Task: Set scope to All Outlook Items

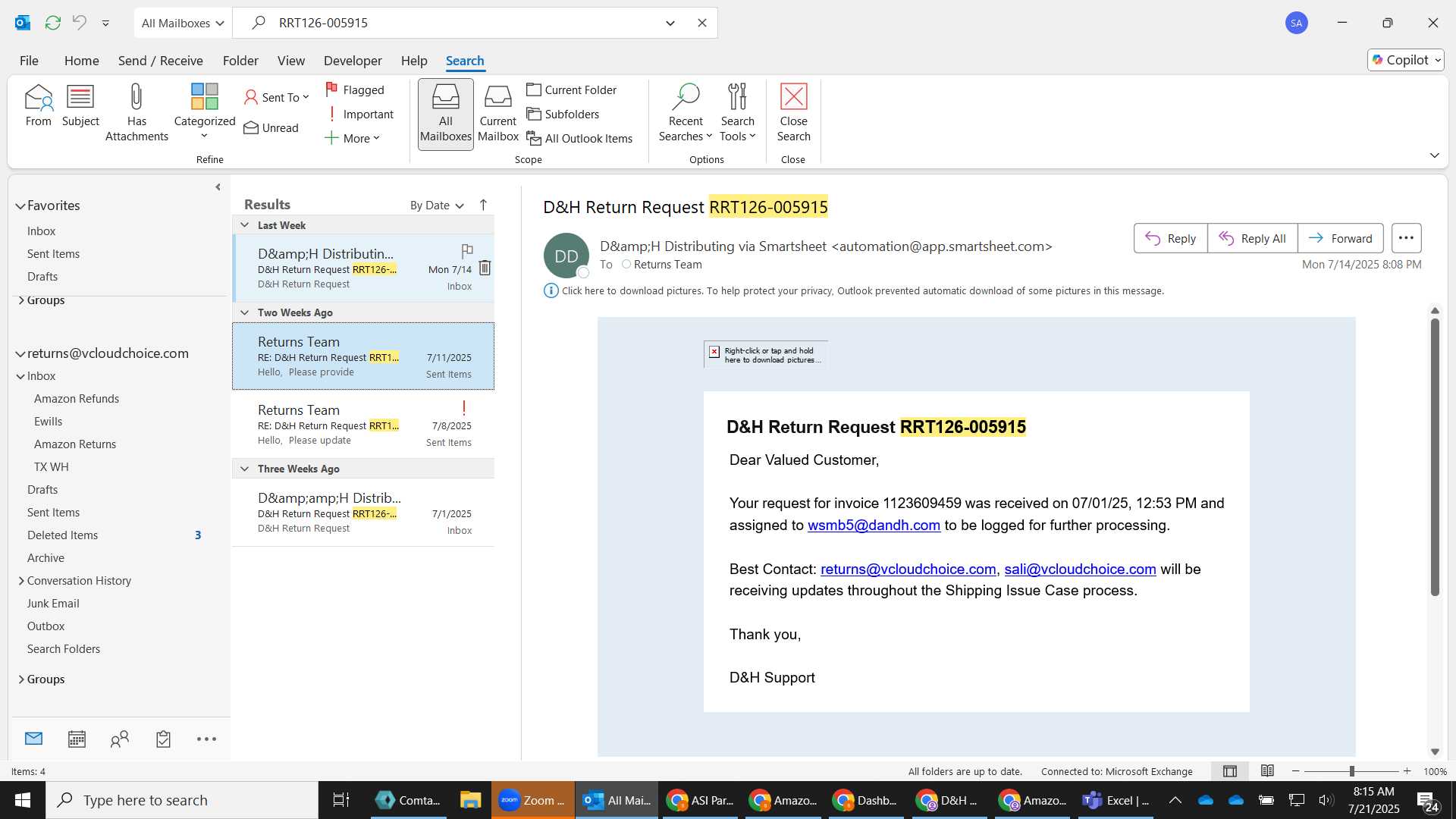Action: coord(580,138)
